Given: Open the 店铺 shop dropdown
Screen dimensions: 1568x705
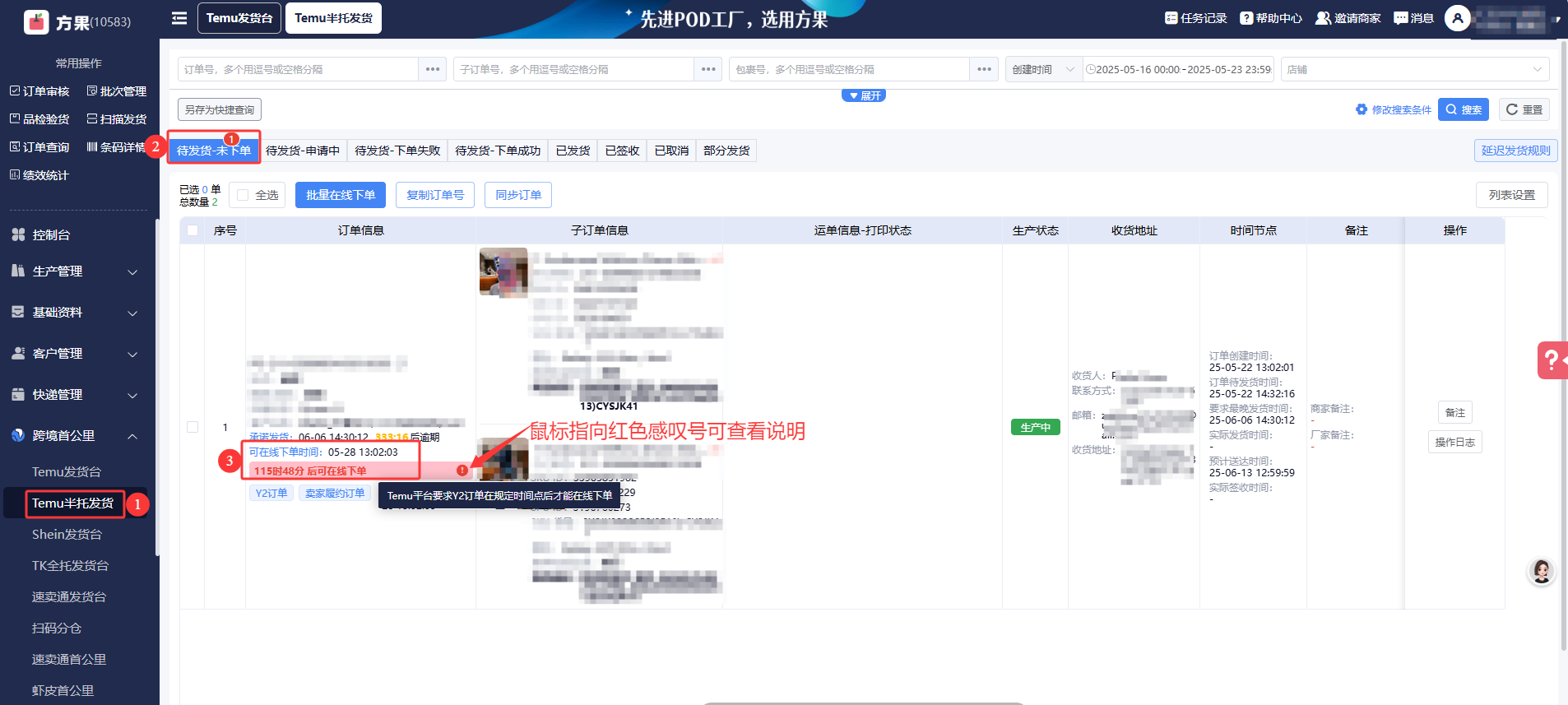Looking at the screenshot, I should 1415,69.
